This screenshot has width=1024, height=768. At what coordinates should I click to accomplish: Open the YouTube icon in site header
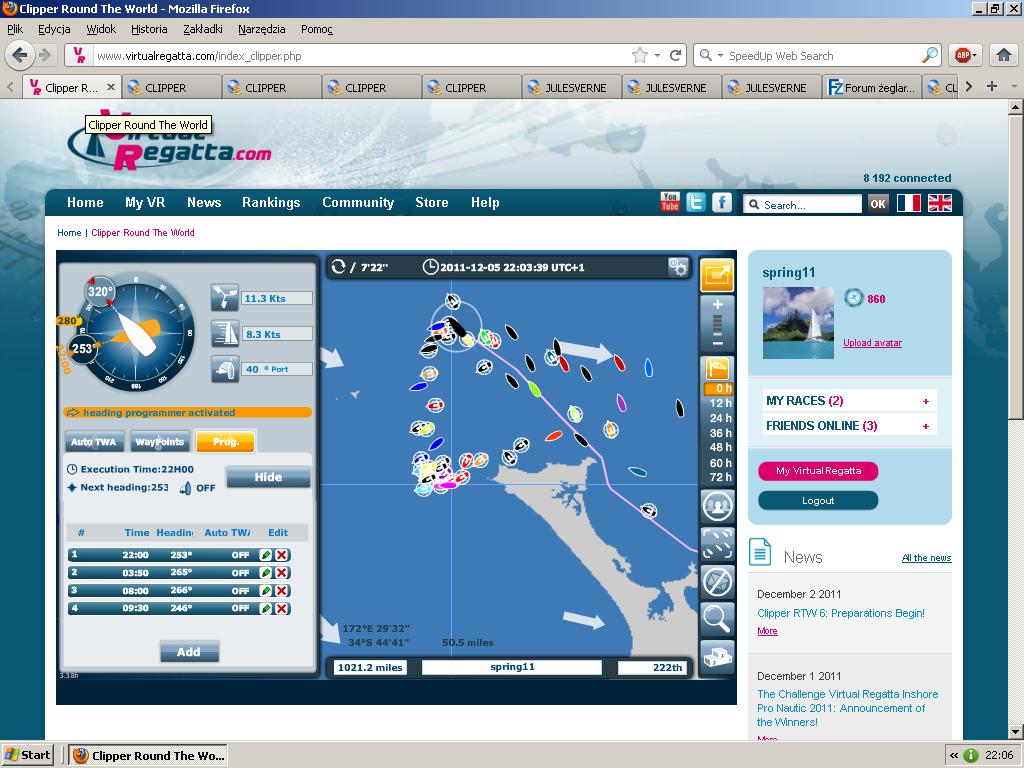(670, 203)
